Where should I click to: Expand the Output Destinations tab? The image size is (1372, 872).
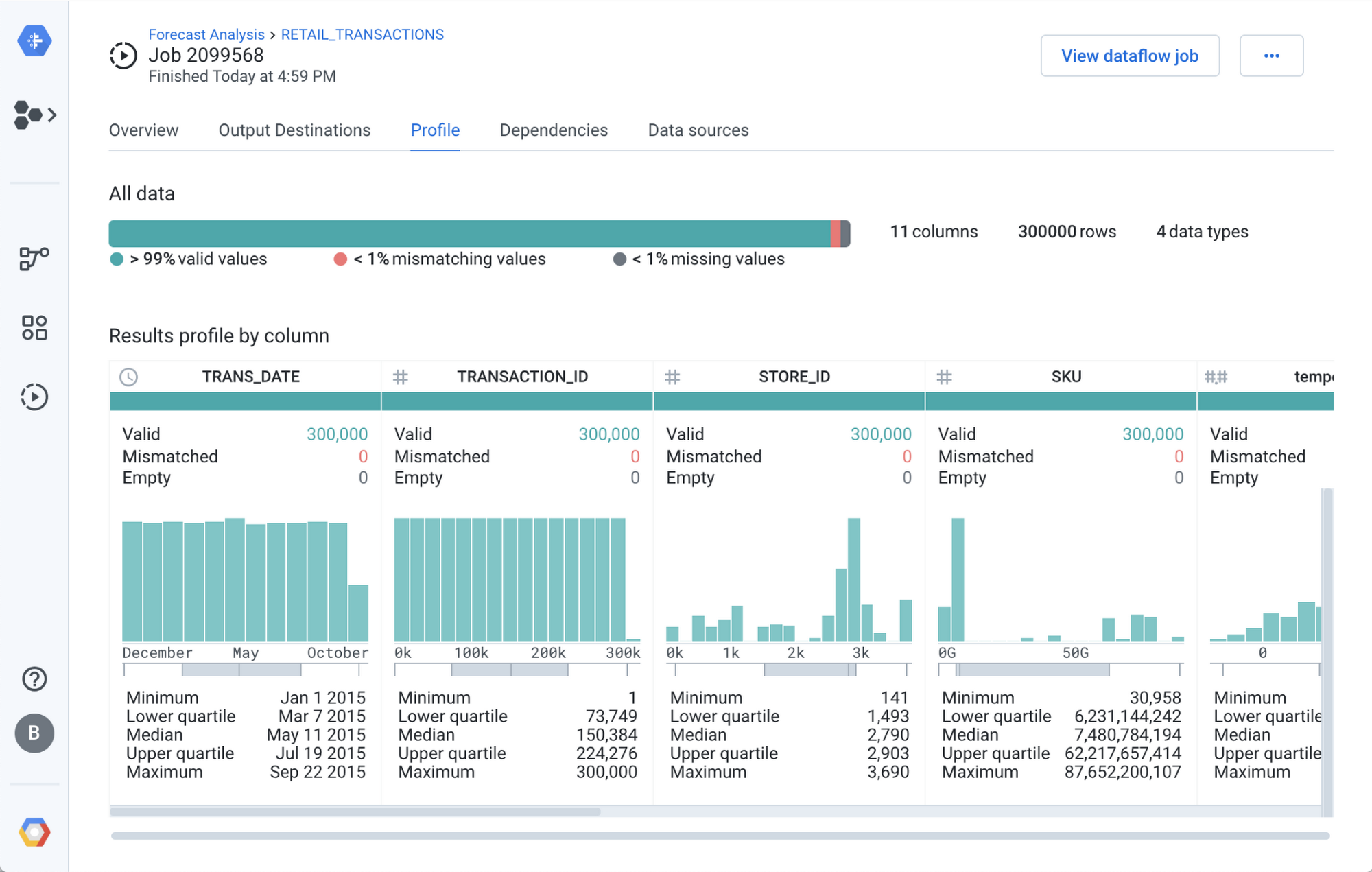(295, 130)
